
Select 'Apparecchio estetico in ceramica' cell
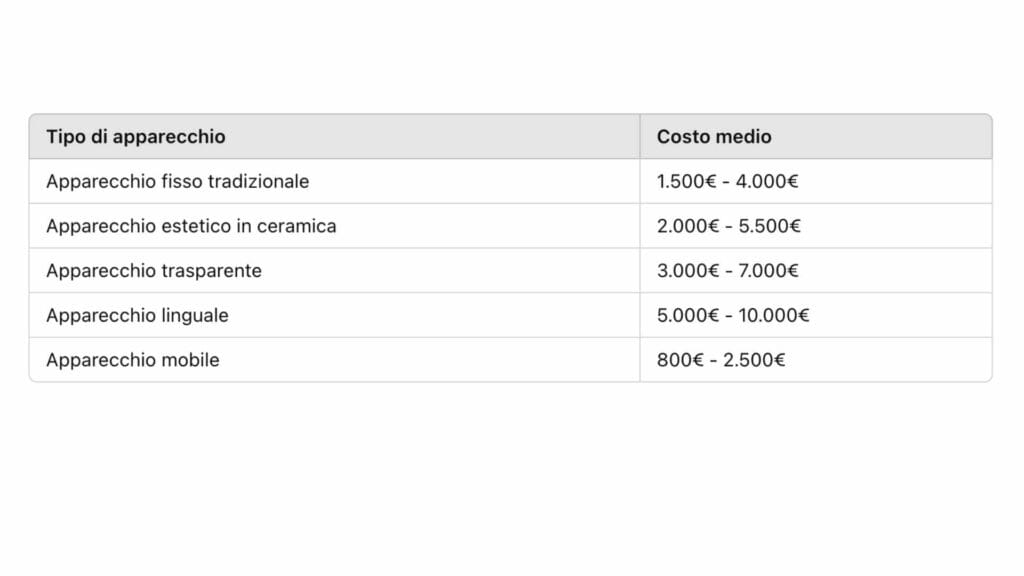pyautogui.click(x=334, y=226)
